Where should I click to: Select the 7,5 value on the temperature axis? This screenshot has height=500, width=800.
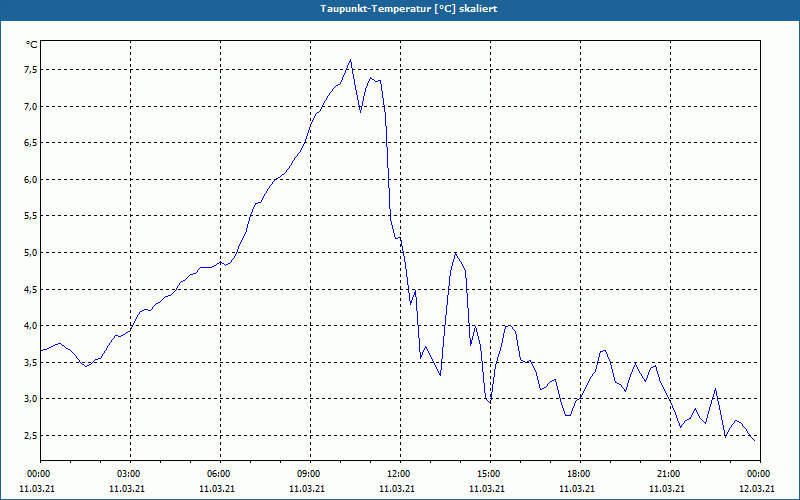coord(31,70)
